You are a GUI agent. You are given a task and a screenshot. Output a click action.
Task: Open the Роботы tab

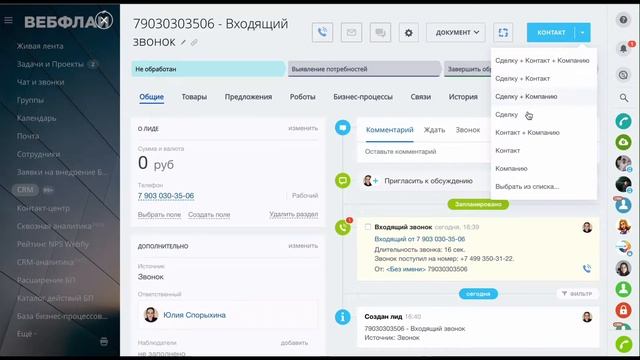(x=302, y=97)
